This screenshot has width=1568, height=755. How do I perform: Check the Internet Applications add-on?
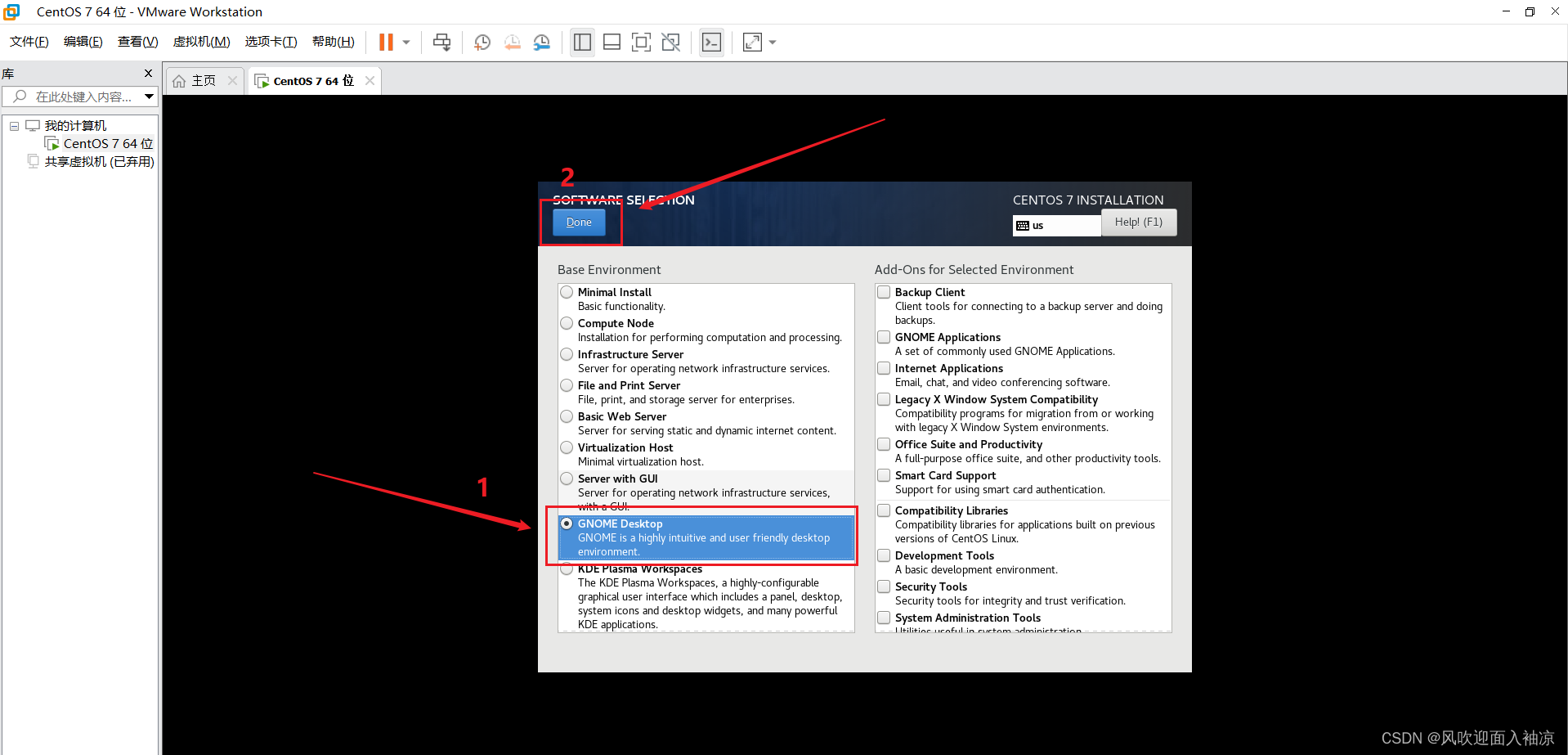pos(884,368)
